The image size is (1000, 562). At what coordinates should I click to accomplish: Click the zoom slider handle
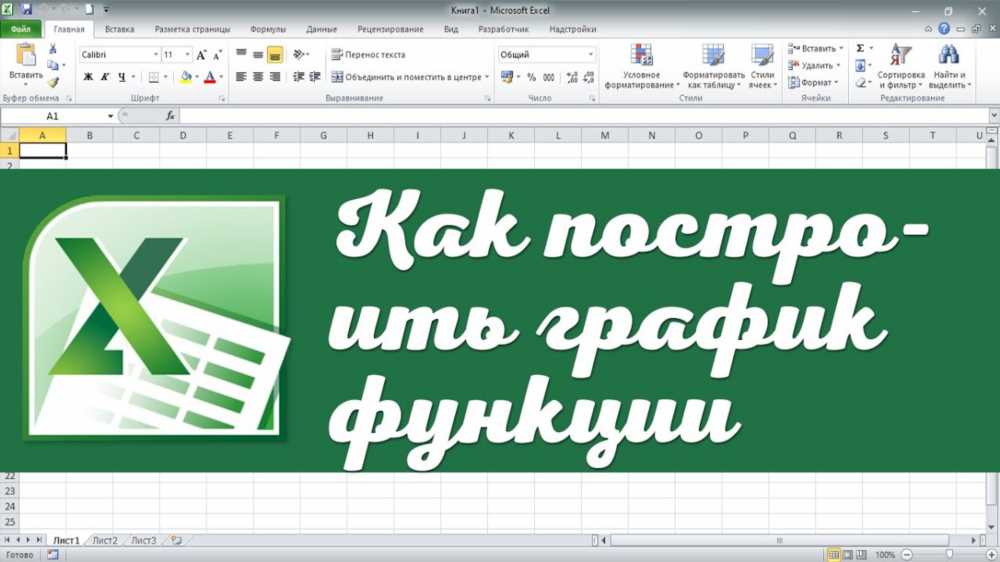click(x=949, y=555)
